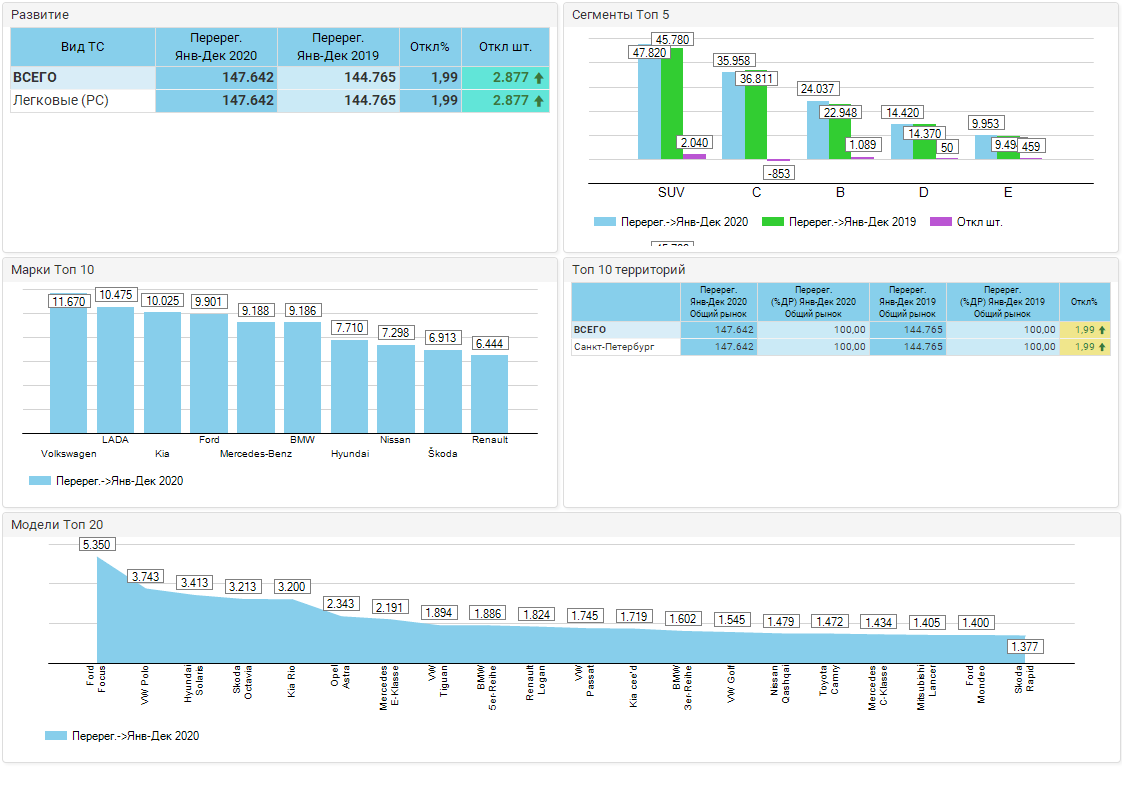Click green 2019 legend swatch in Сегменты chart

[772, 222]
